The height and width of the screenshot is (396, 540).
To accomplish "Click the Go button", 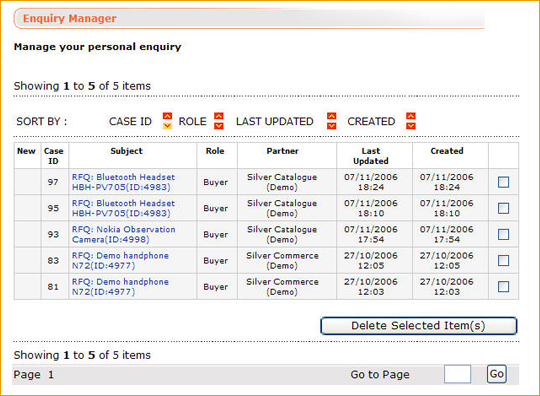I will pyautogui.click(x=497, y=374).
